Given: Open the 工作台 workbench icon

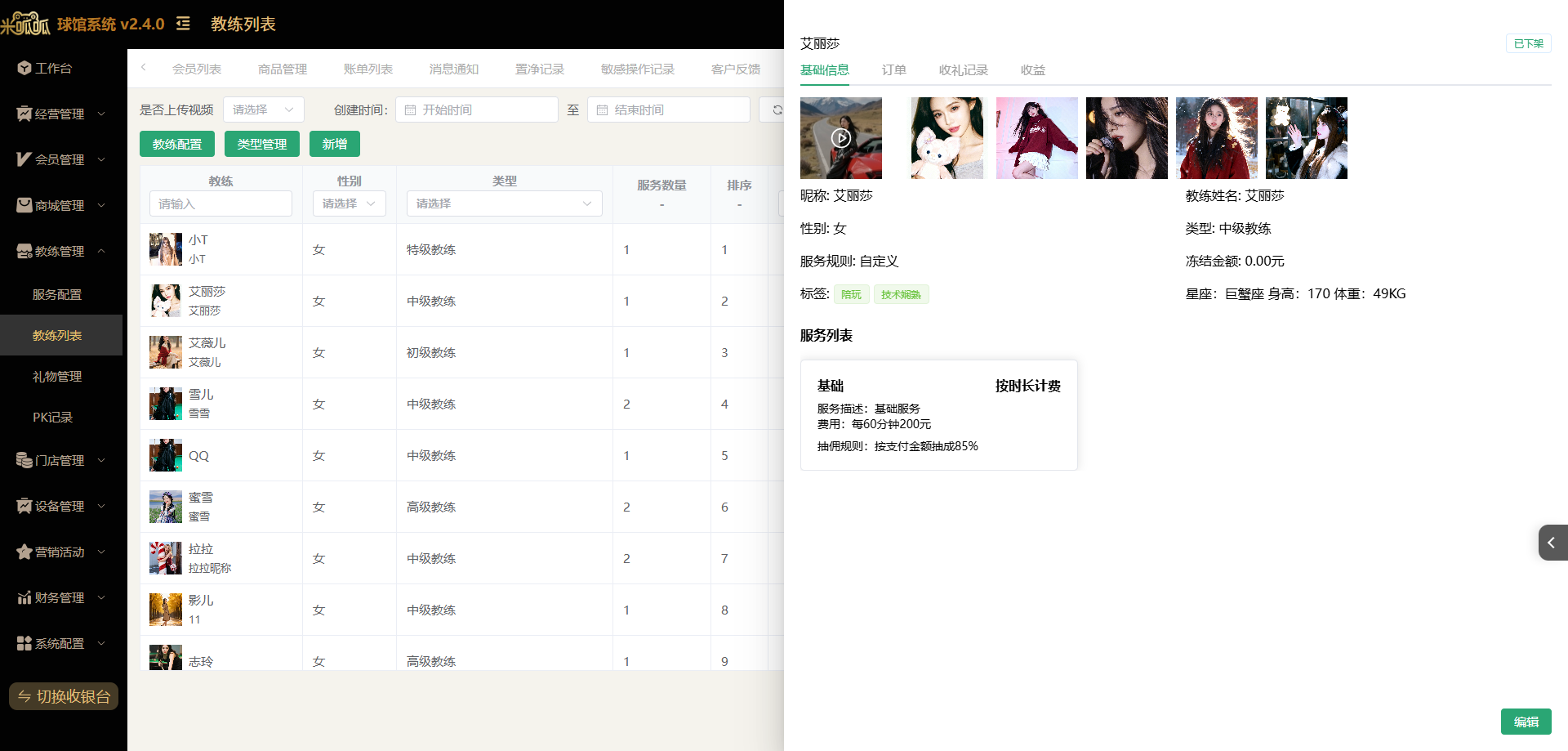Looking at the screenshot, I should 24,68.
